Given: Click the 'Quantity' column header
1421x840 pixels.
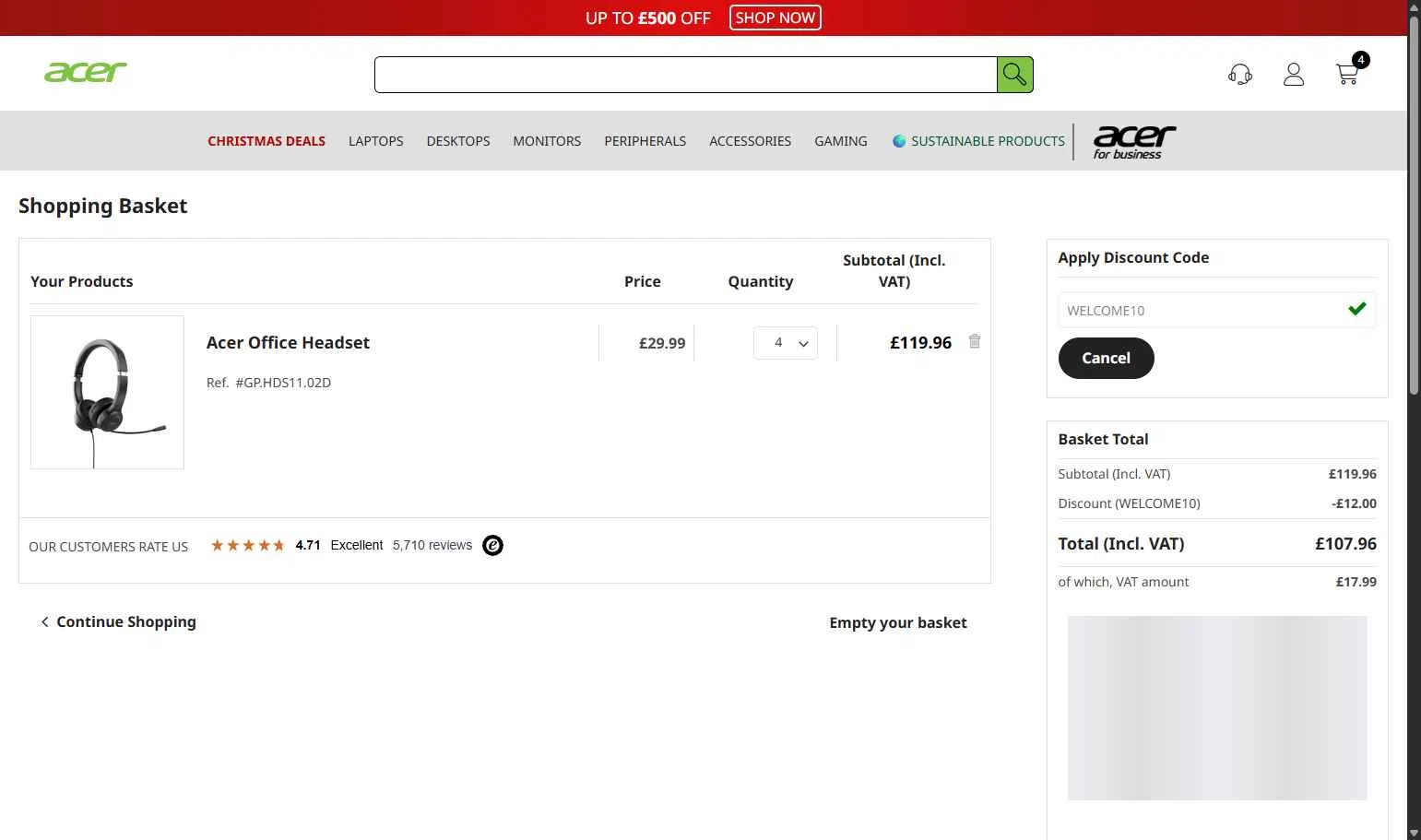Looking at the screenshot, I should point(761,281).
